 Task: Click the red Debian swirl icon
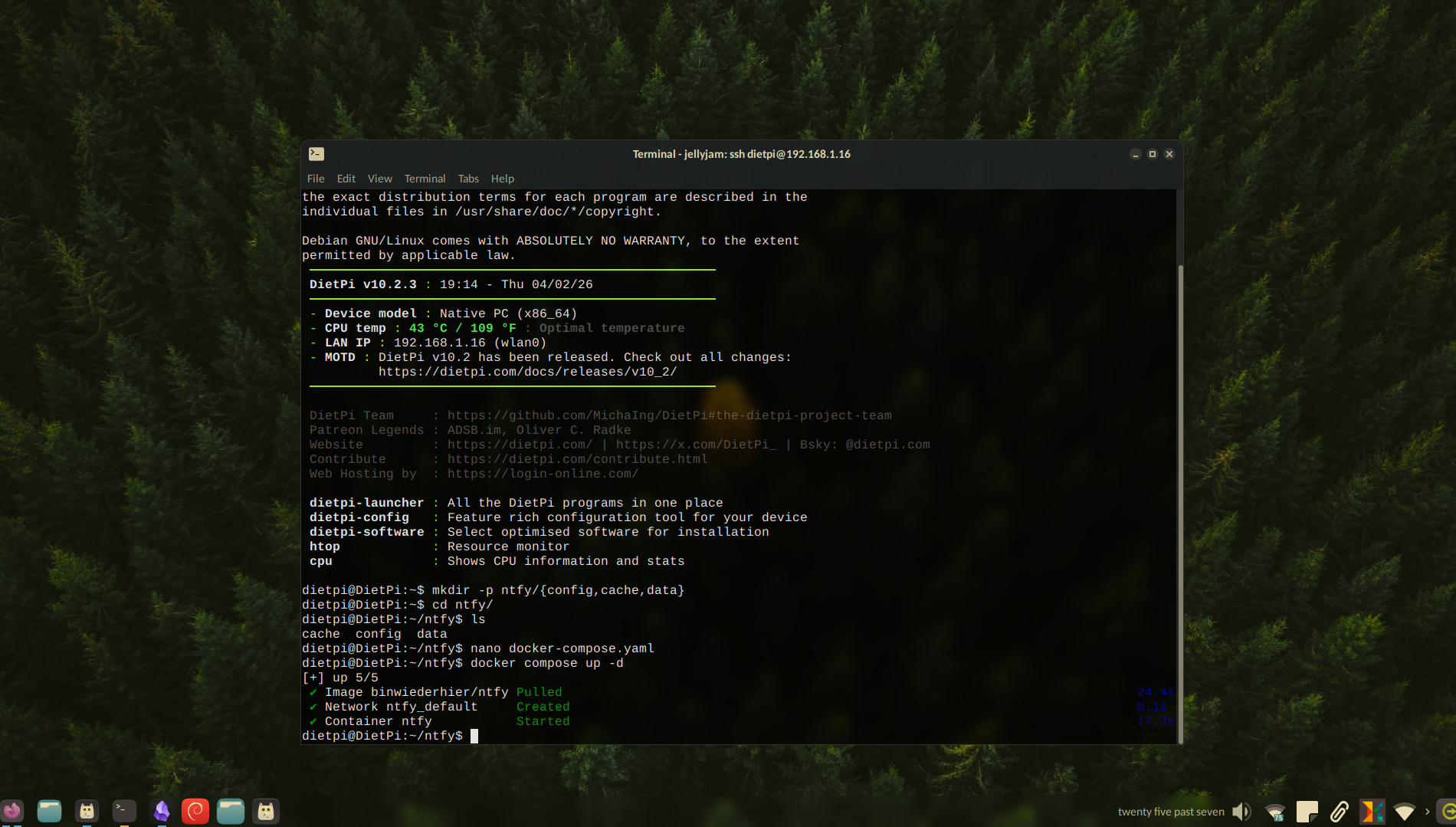pyautogui.click(x=195, y=811)
